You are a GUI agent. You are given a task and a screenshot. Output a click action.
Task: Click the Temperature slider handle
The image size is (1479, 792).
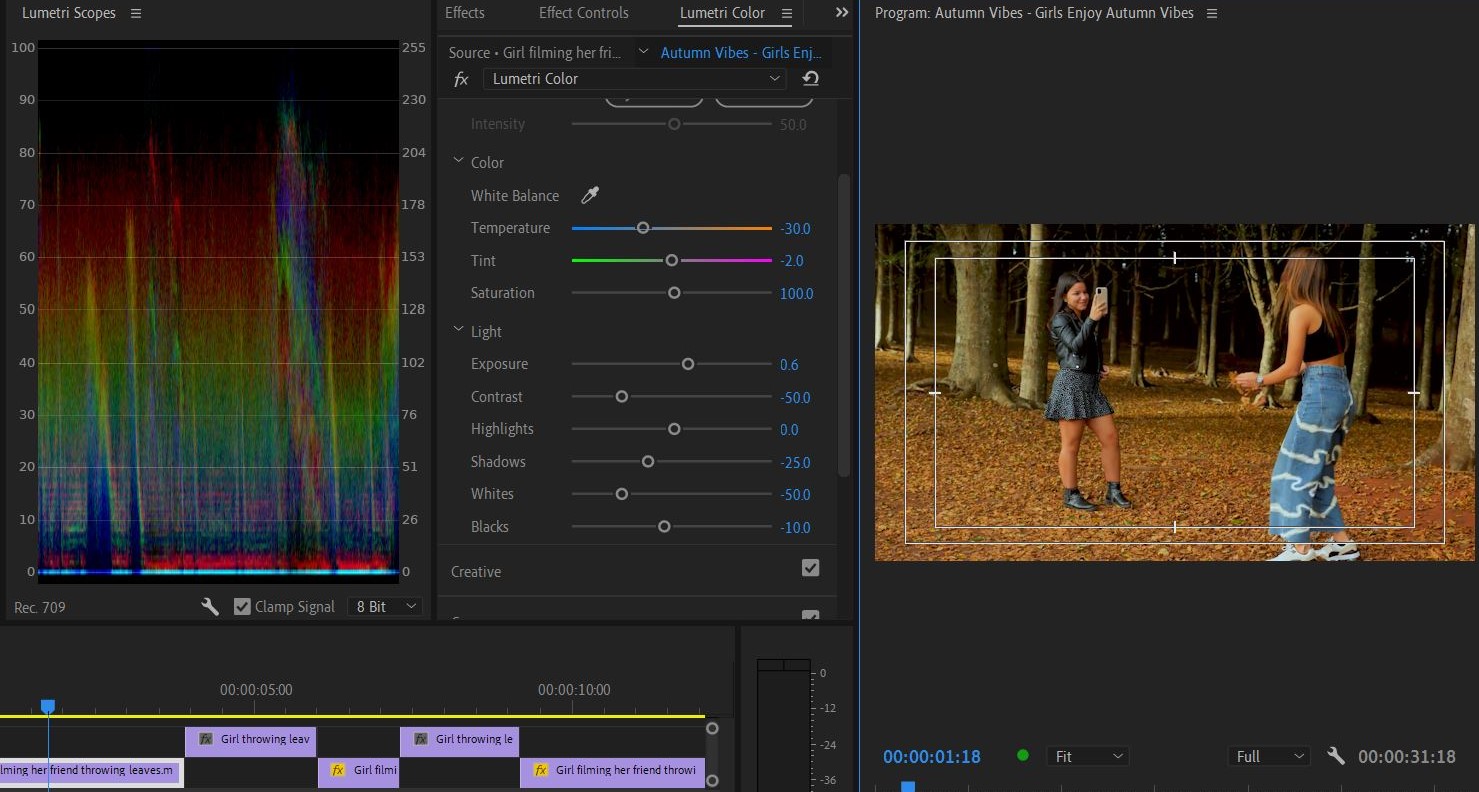click(643, 228)
